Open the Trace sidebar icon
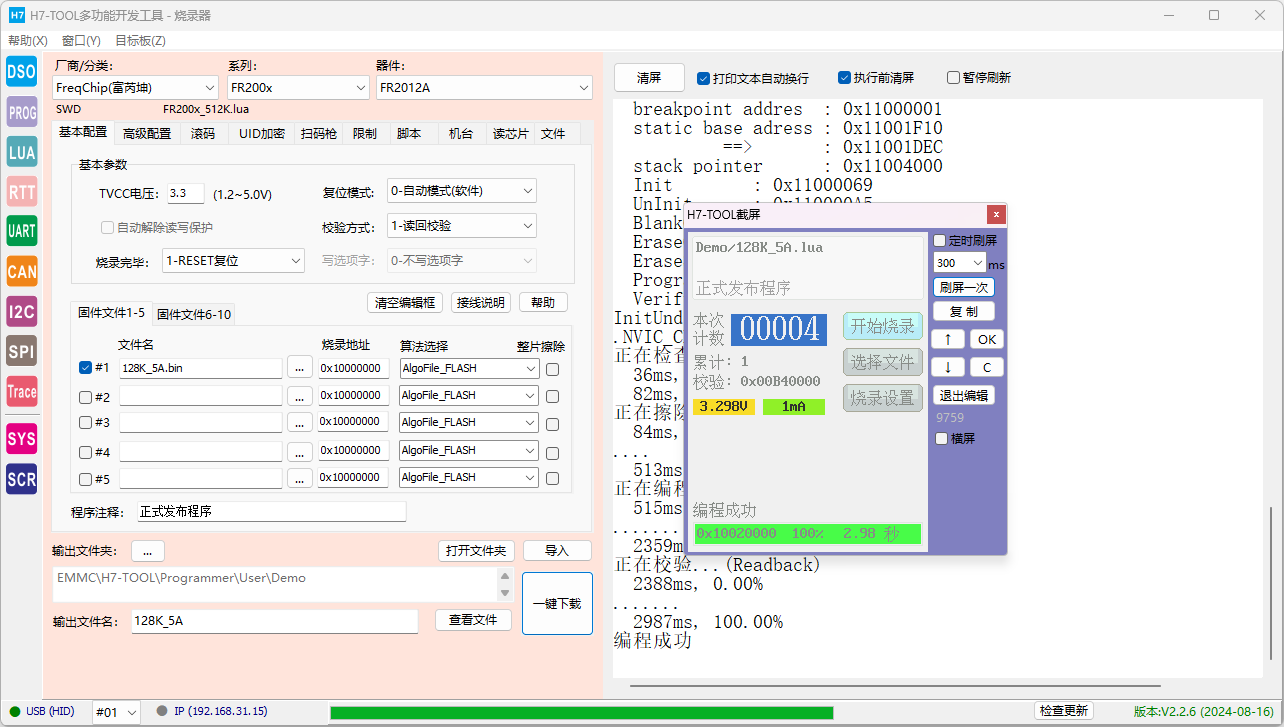This screenshot has height=727, width=1284. coord(21,391)
